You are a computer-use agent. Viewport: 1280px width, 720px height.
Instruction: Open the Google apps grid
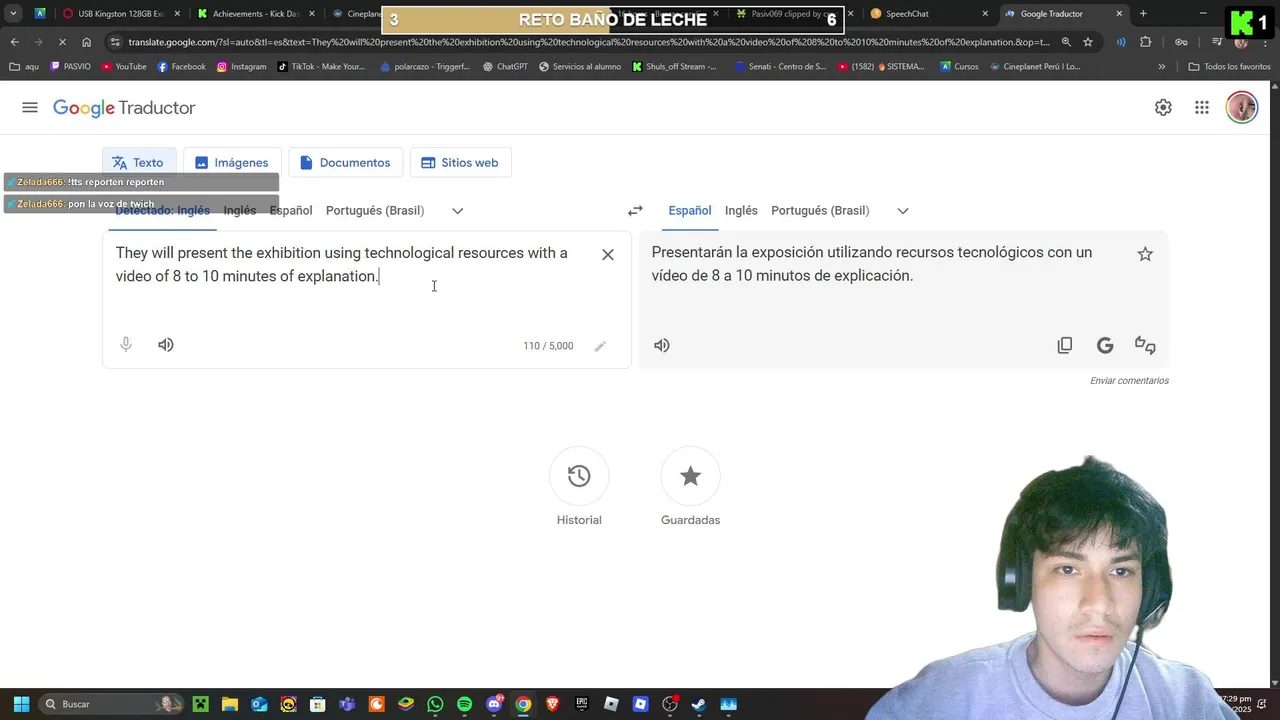tap(1202, 107)
